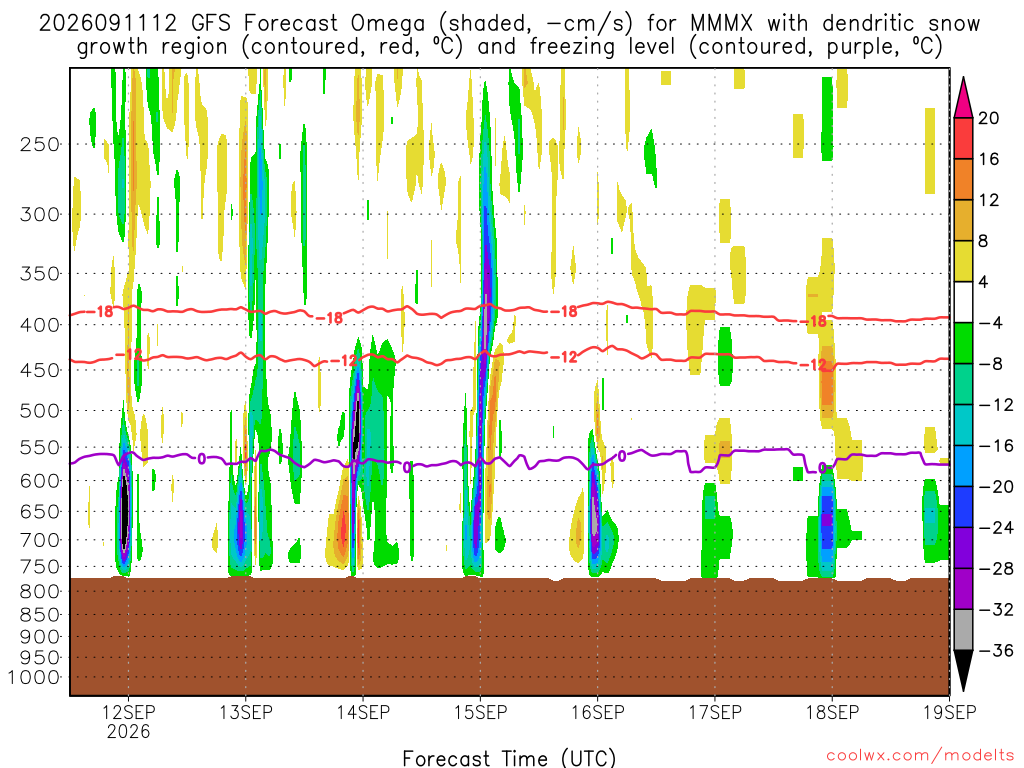This screenshot has width=1024, height=768.
Task: Click the 250 pressure level label
Action: [x=40, y=144]
